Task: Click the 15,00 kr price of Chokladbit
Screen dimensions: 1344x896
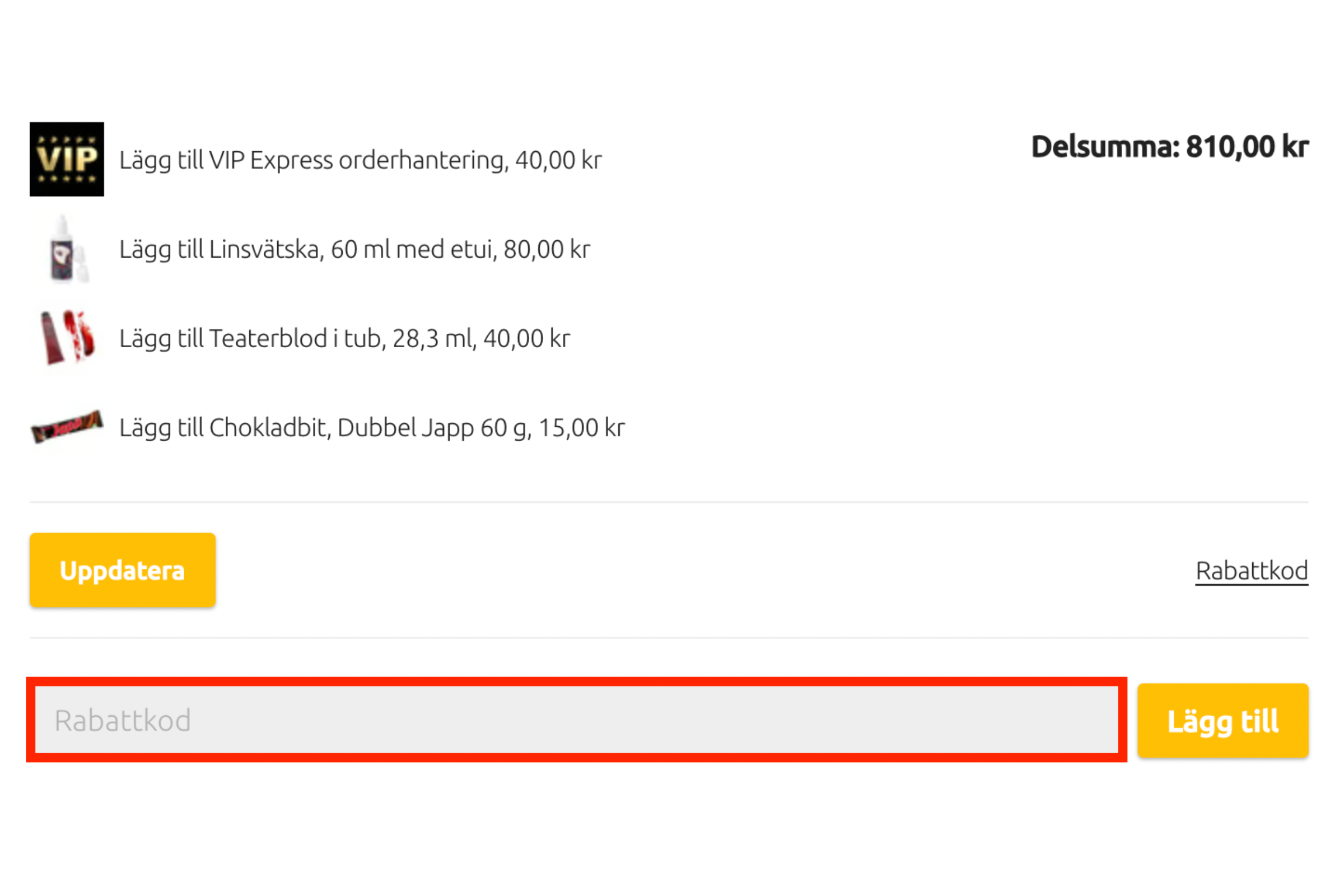Action: click(x=582, y=427)
